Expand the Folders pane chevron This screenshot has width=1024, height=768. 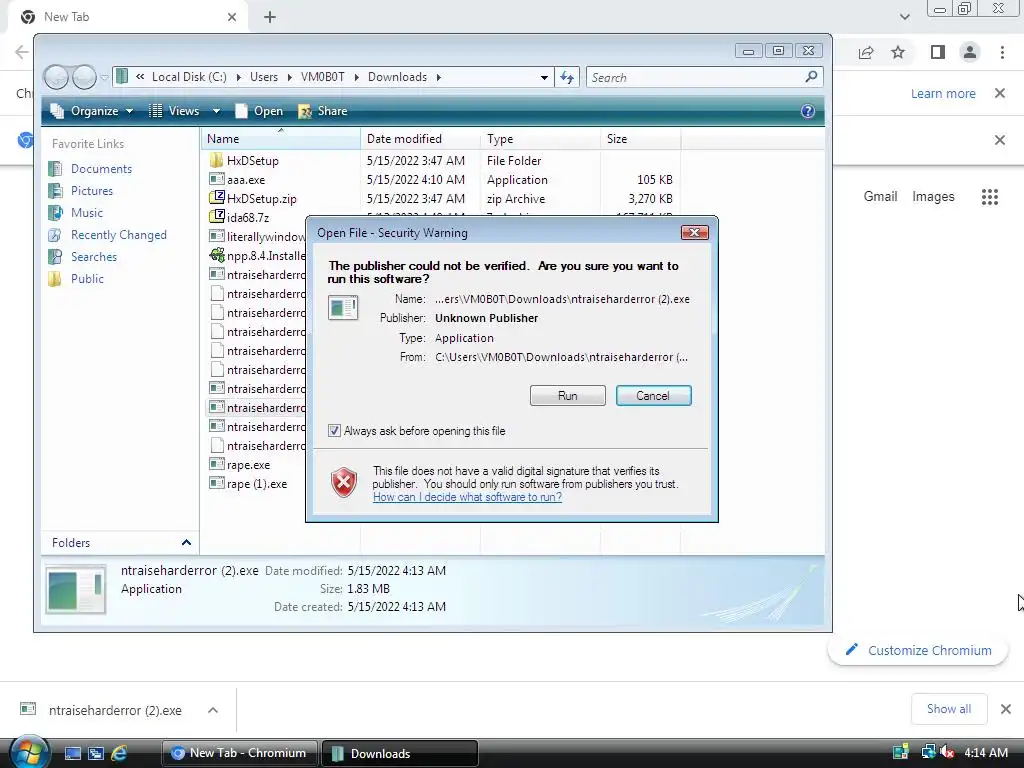coord(186,543)
